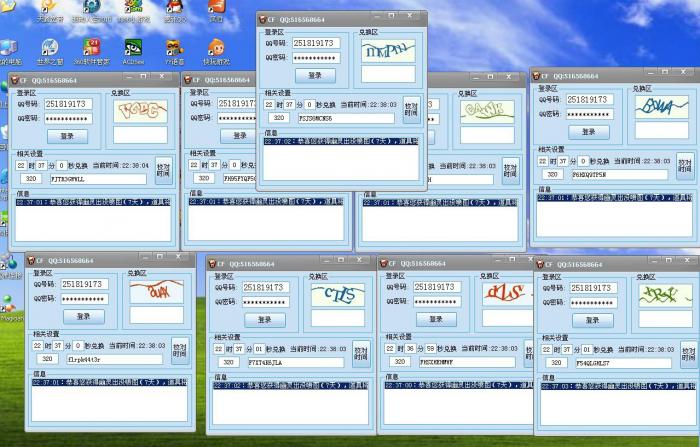Log in via 登录 in the QUAX captcha window
This screenshot has width=700, height=447.
click(84, 317)
